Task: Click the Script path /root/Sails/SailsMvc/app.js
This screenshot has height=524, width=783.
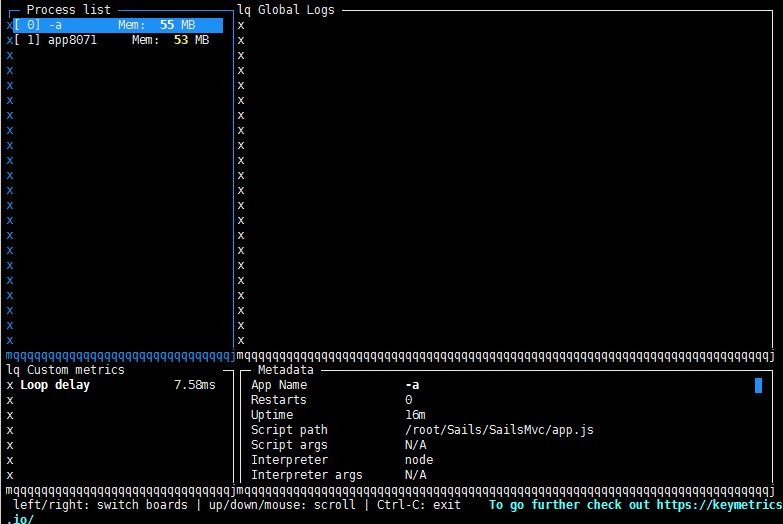Action: coord(499,430)
